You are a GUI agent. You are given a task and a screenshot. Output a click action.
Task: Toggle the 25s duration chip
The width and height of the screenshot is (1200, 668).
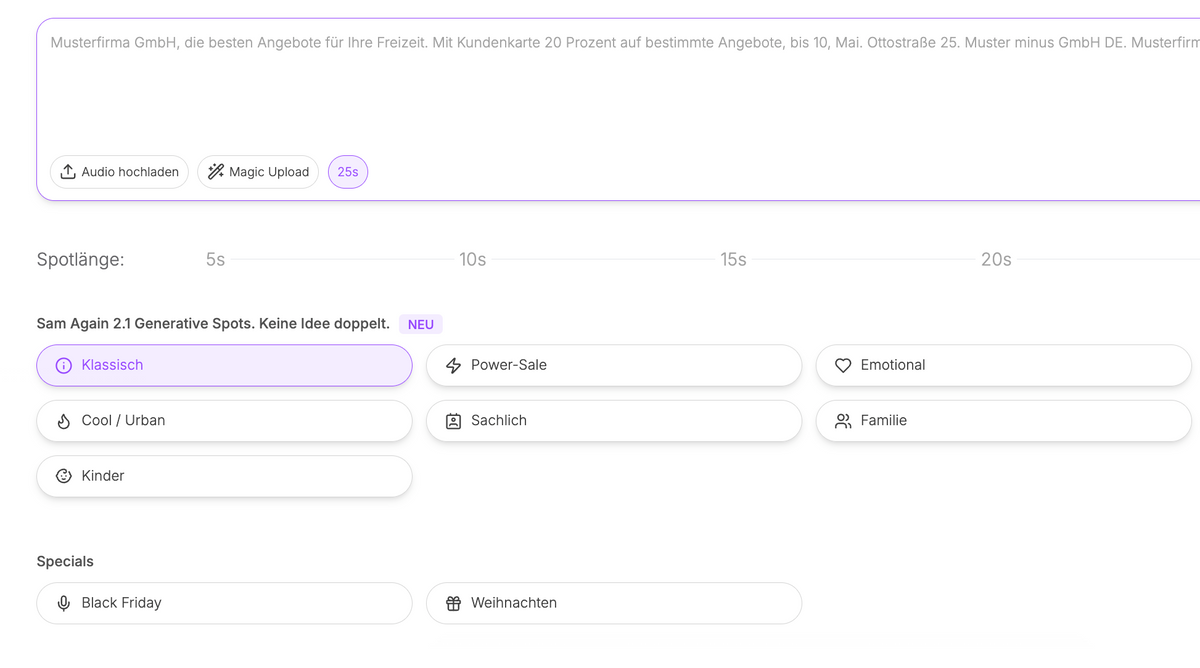[x=348, y=172]
